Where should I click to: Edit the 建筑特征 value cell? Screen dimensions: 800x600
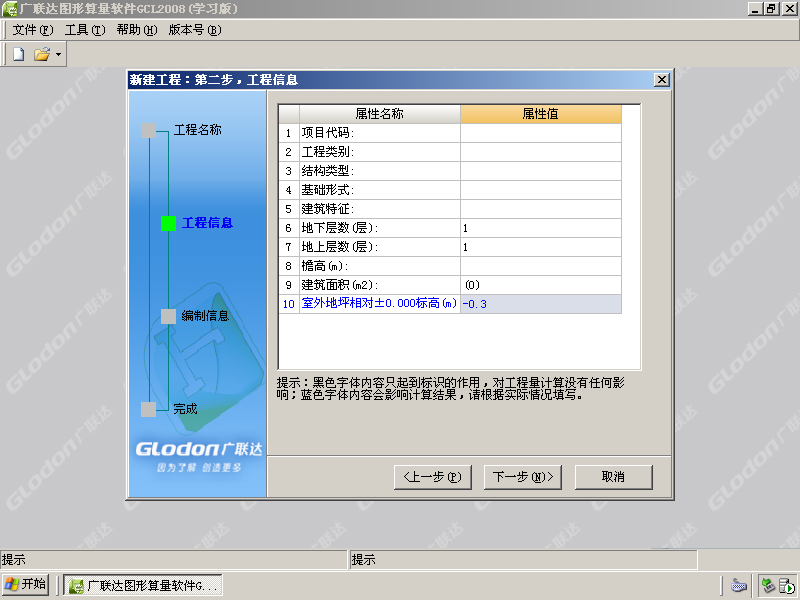point(541,209)
